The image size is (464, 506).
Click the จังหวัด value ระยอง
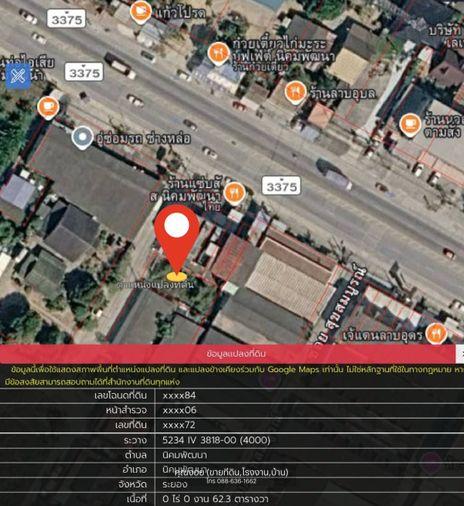[175, 484]
